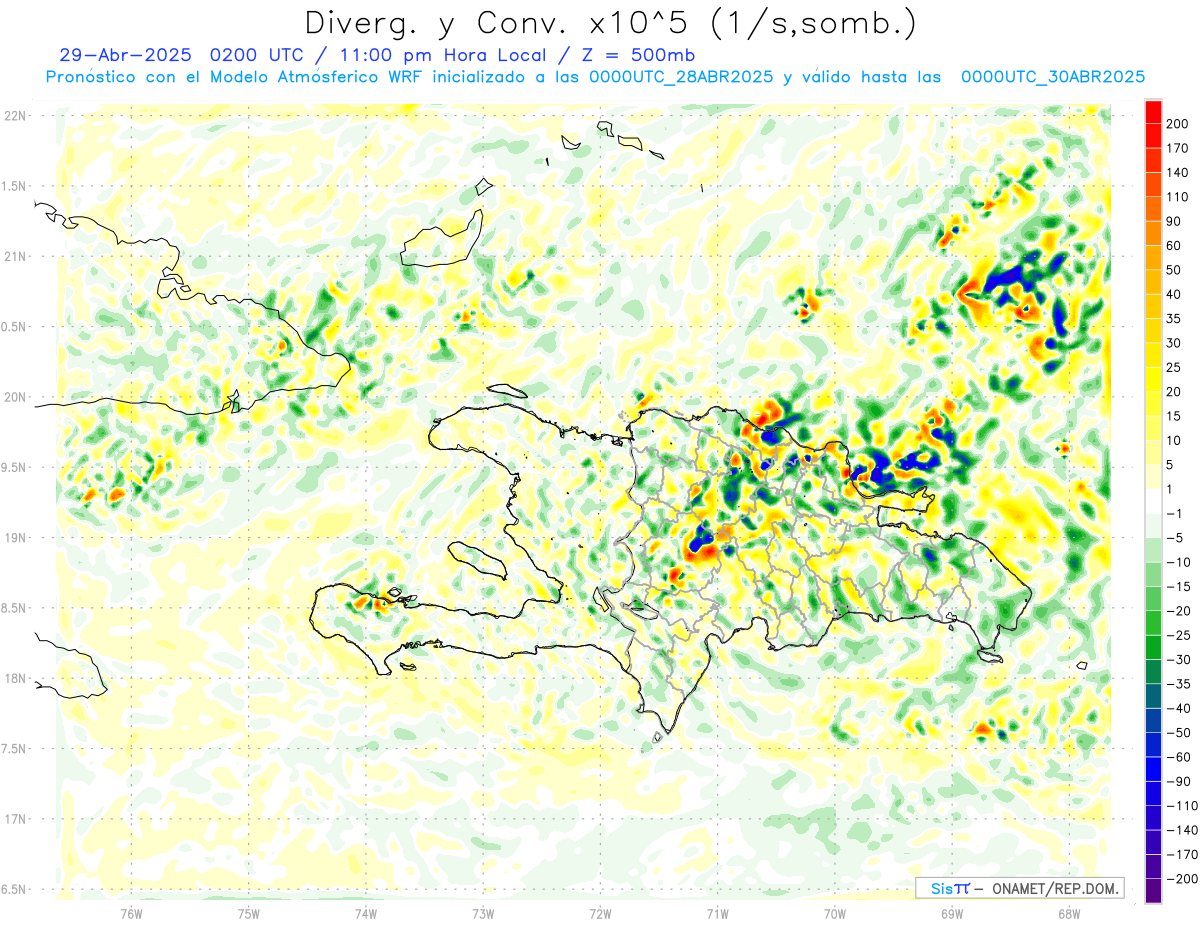Click the '18N' latitude label
This screenshot has width=1200, height=927.
[x=16, y=678]
